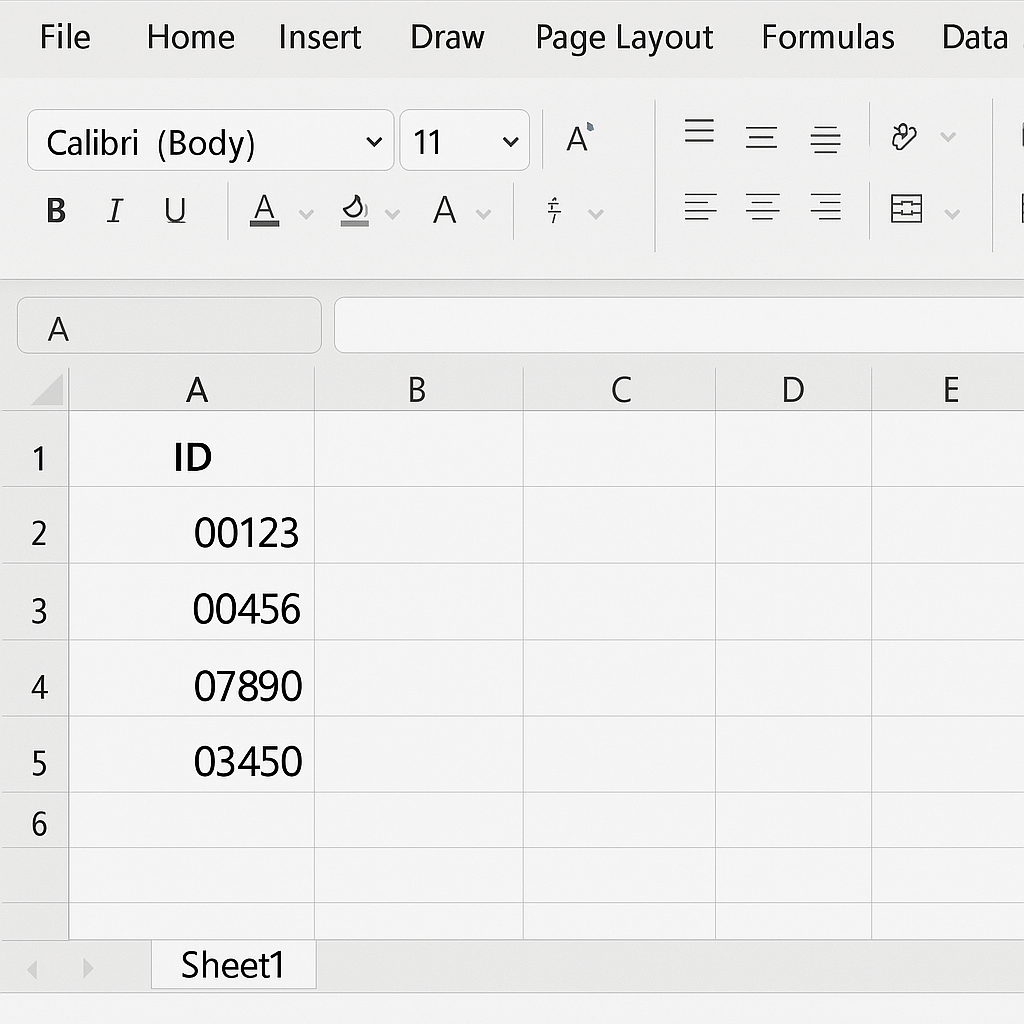Click the increase font size icon
This screenshot has width=1024, height=1024.
point(579,138)
